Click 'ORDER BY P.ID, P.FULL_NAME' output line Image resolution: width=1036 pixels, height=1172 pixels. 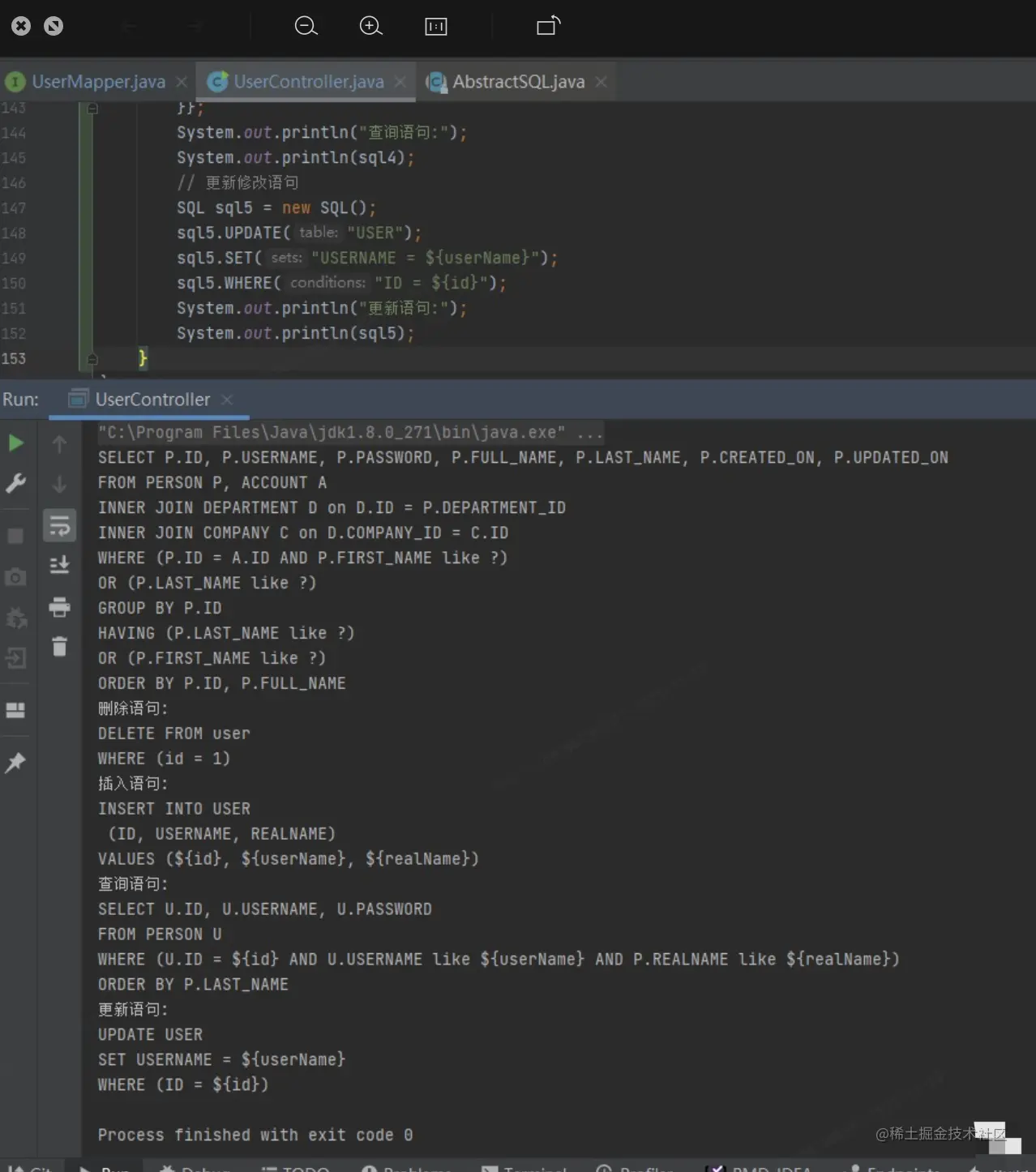tap(222, 684)
